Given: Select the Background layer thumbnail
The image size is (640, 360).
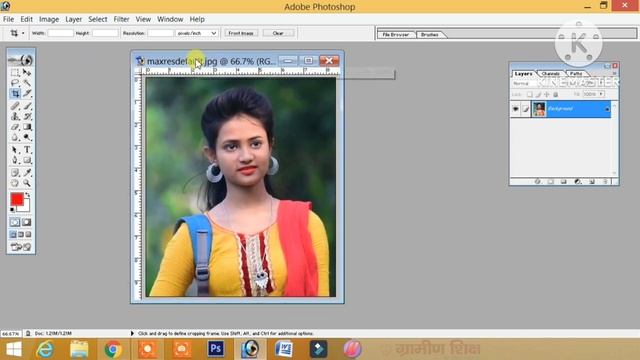Looking at the screenshot, I should click(539, 109).
